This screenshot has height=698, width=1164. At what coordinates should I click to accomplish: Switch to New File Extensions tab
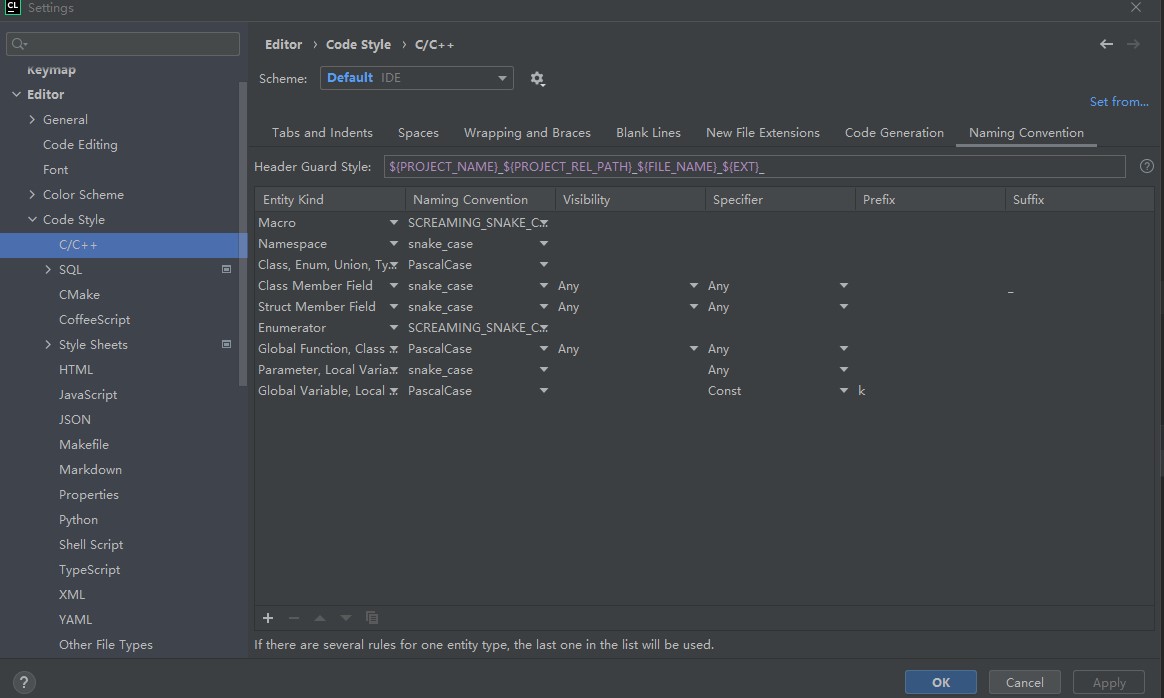[762, 133]
